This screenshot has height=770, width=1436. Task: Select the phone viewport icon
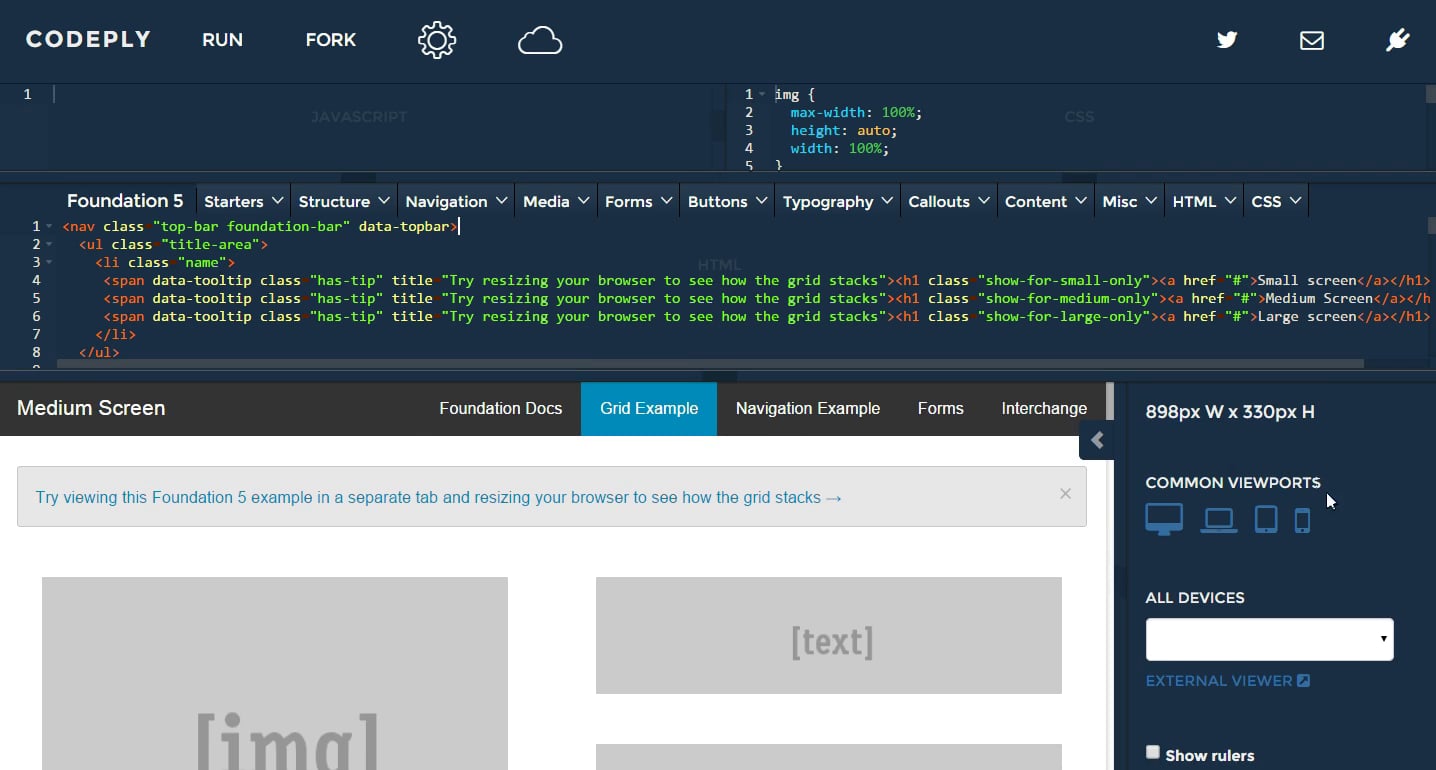pos(1302,520)
